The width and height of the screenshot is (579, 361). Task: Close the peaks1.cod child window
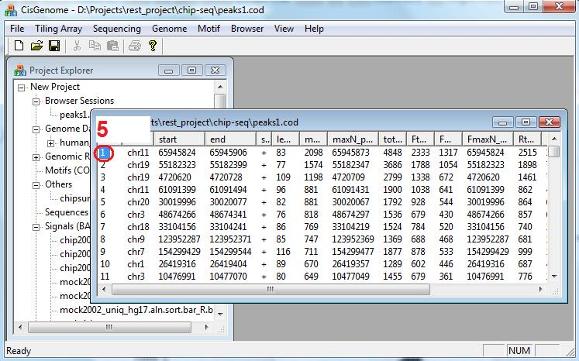[x=549, y=122]
